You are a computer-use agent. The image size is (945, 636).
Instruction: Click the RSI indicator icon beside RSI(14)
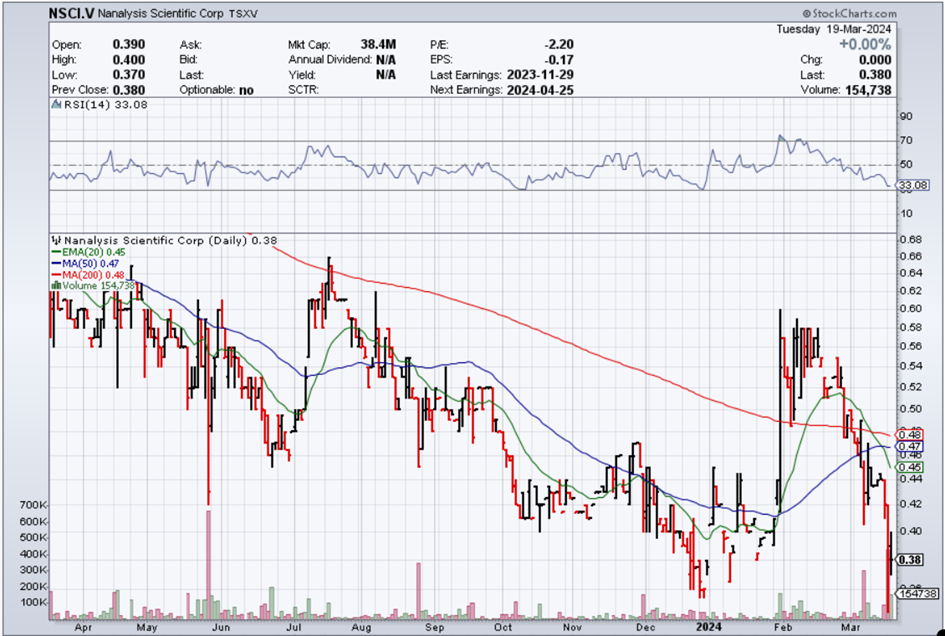(x=57, y=104)
